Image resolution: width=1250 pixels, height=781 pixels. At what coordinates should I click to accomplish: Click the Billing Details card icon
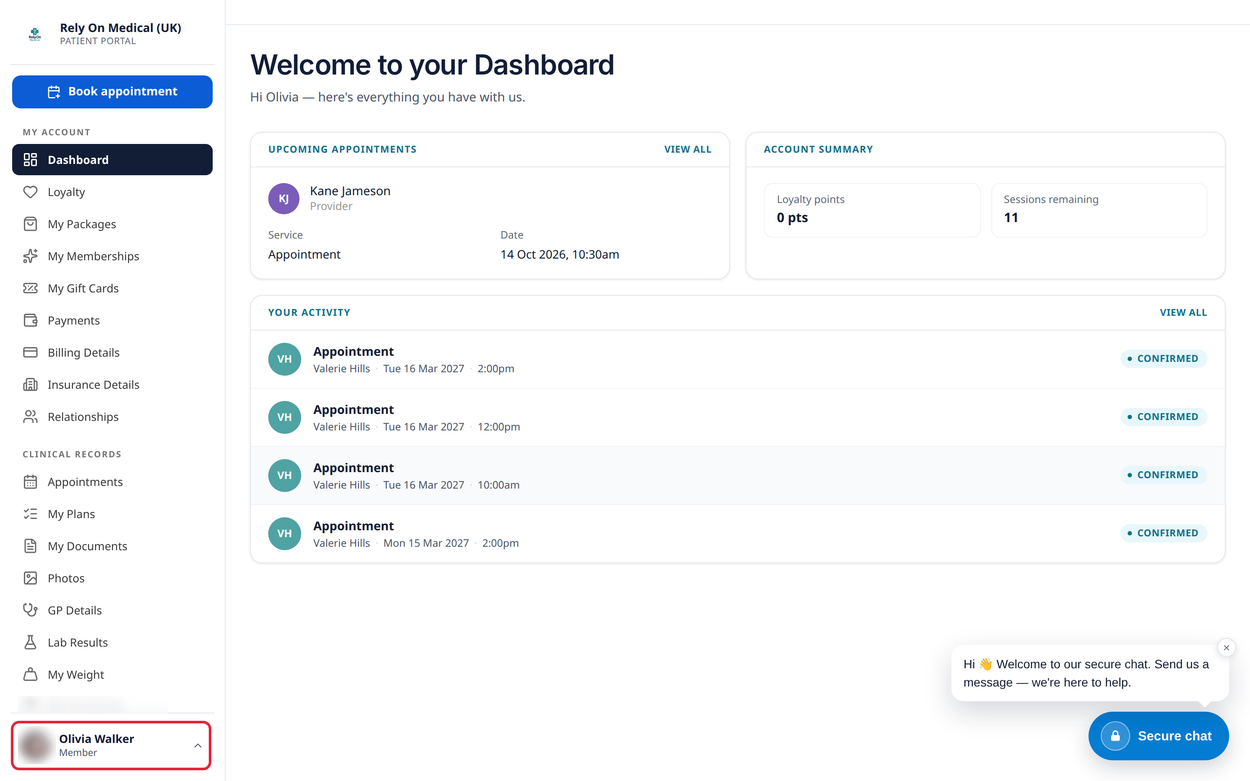[30, 352]
